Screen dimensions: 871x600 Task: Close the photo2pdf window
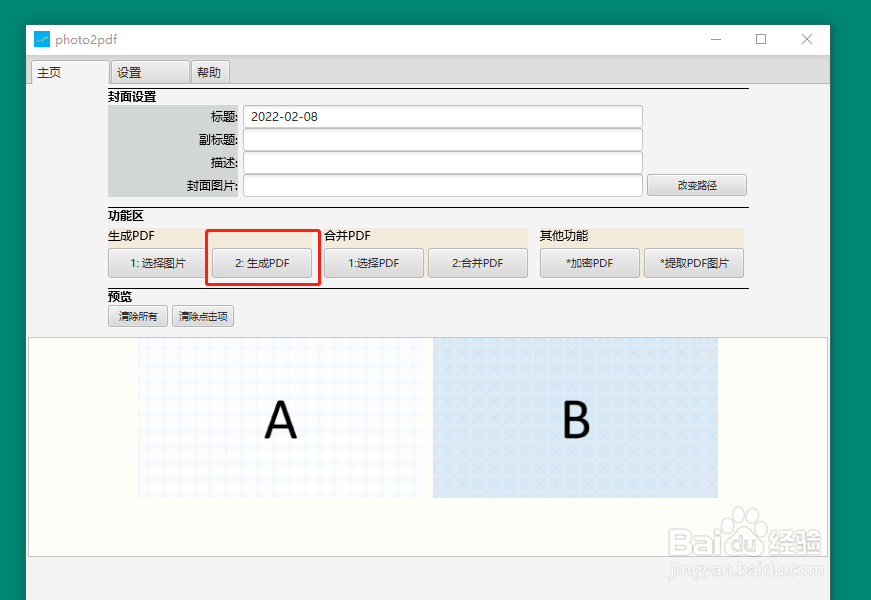click(x=807, y=39)
